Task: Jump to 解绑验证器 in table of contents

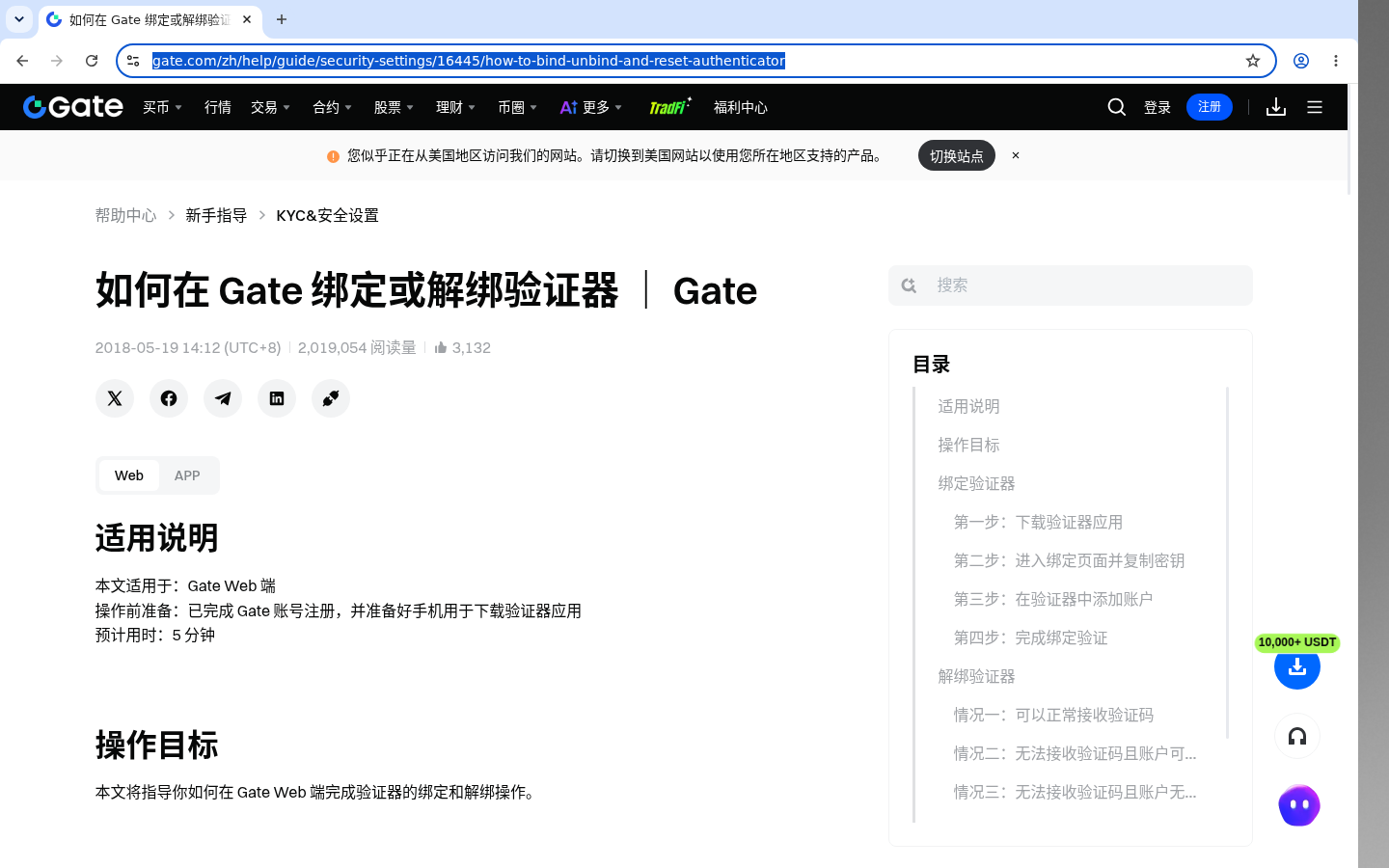Action: point(976,676)
